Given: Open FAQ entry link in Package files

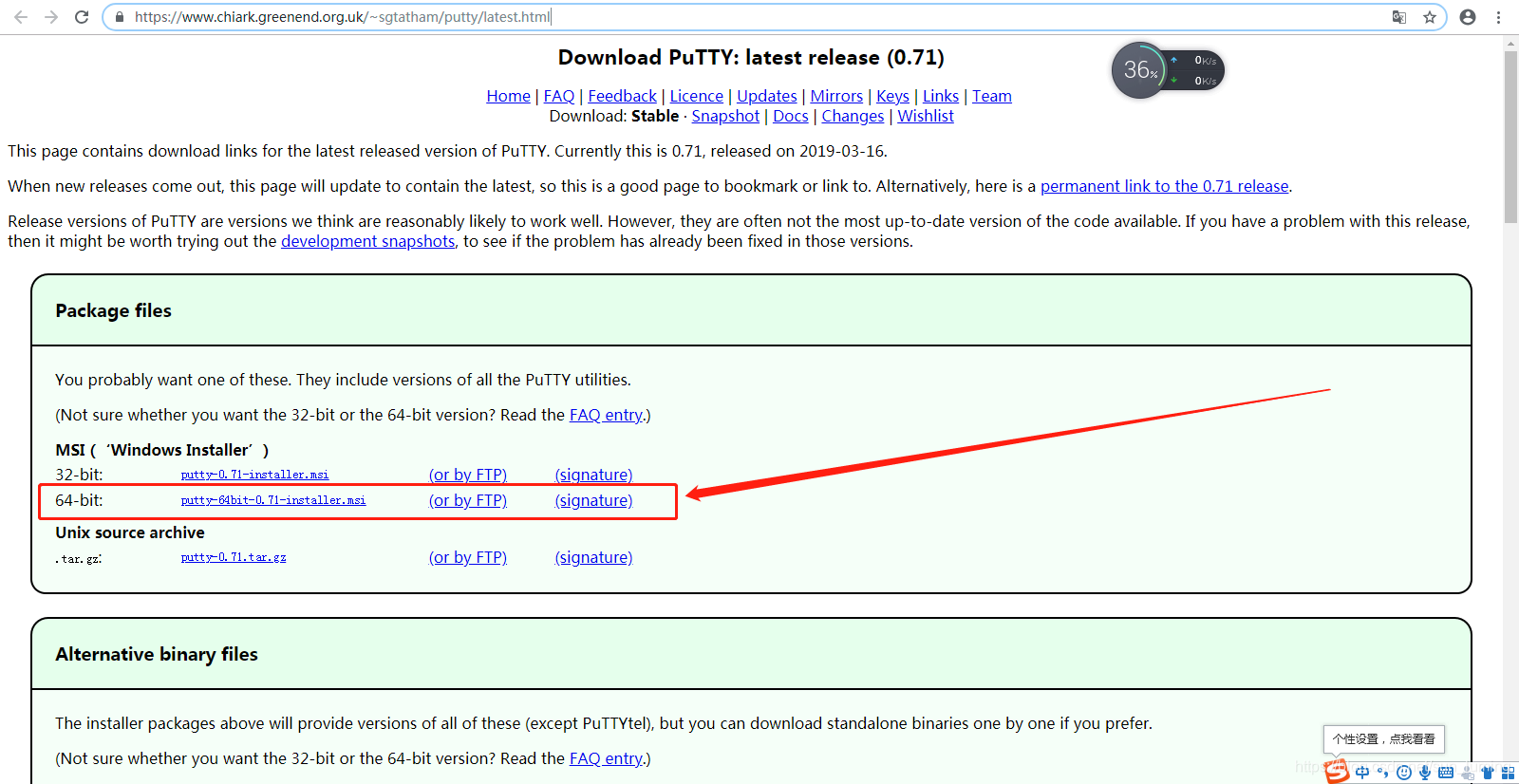Looking at the screenshot, I should coord(607,415).
